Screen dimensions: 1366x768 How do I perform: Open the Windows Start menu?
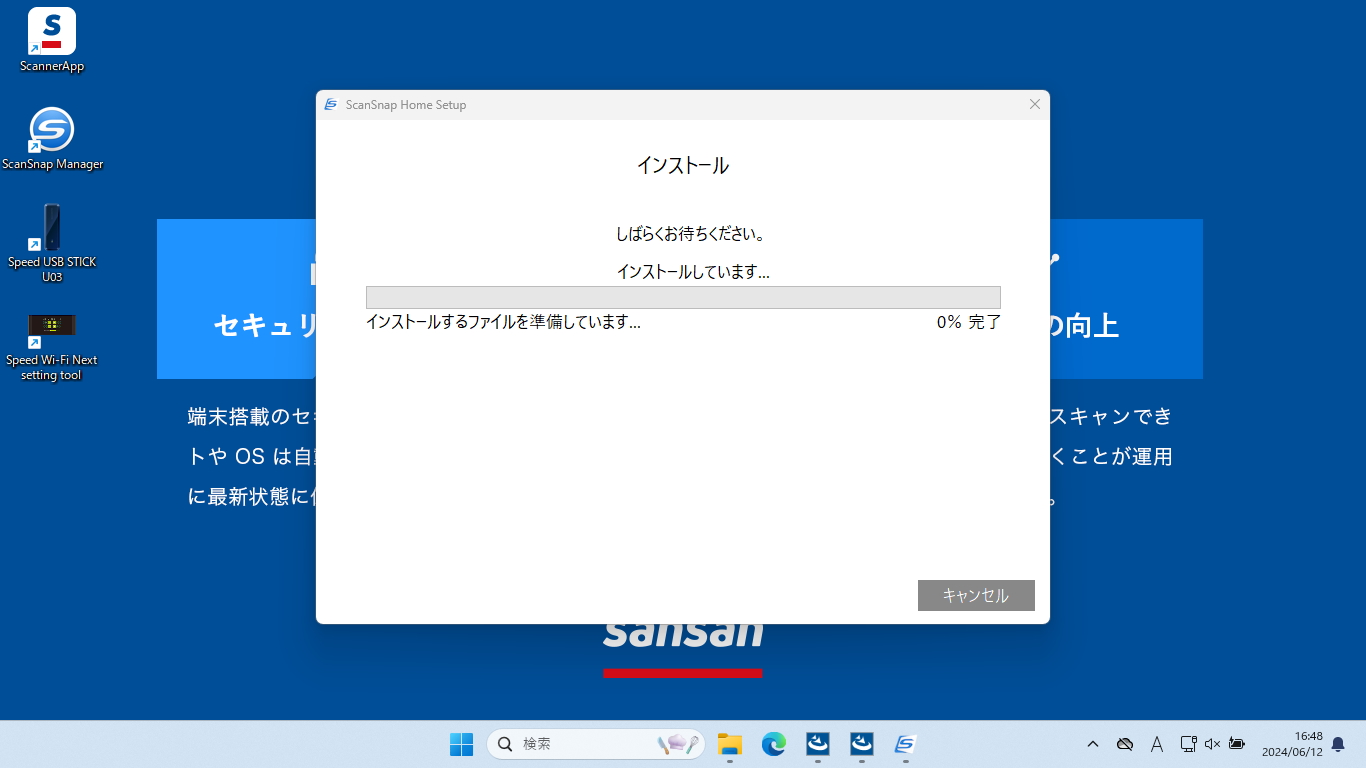click(x=461, y=744)
